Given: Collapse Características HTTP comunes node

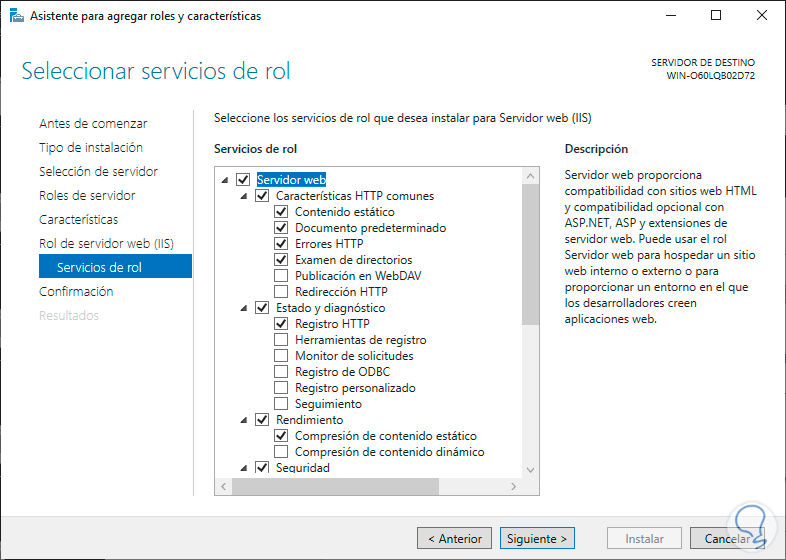Looking at the screenshot, I should [x=244, y=196].
